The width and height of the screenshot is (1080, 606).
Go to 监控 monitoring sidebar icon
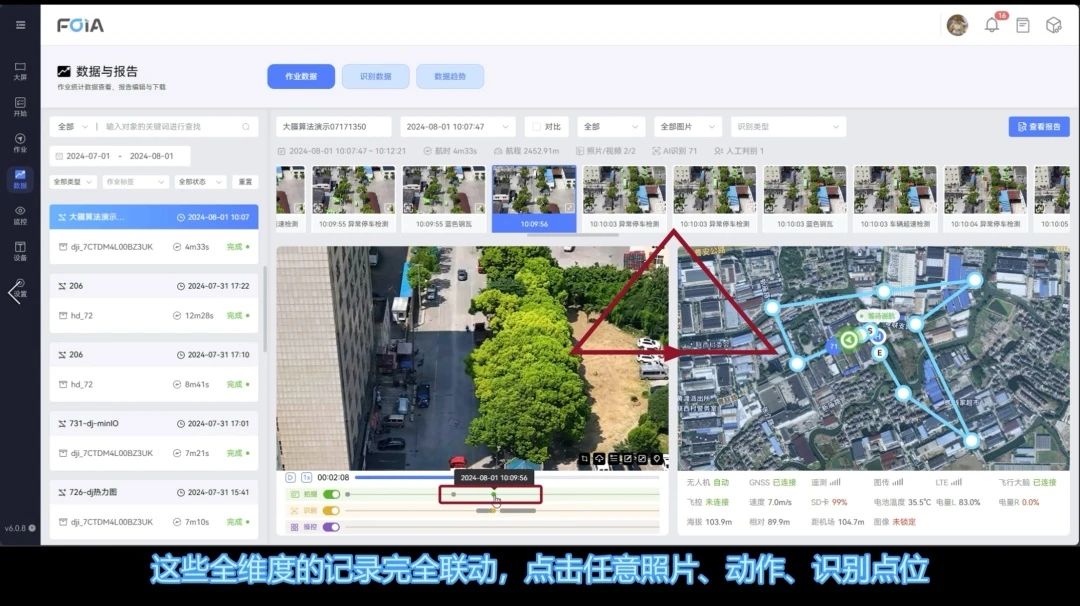20,214
